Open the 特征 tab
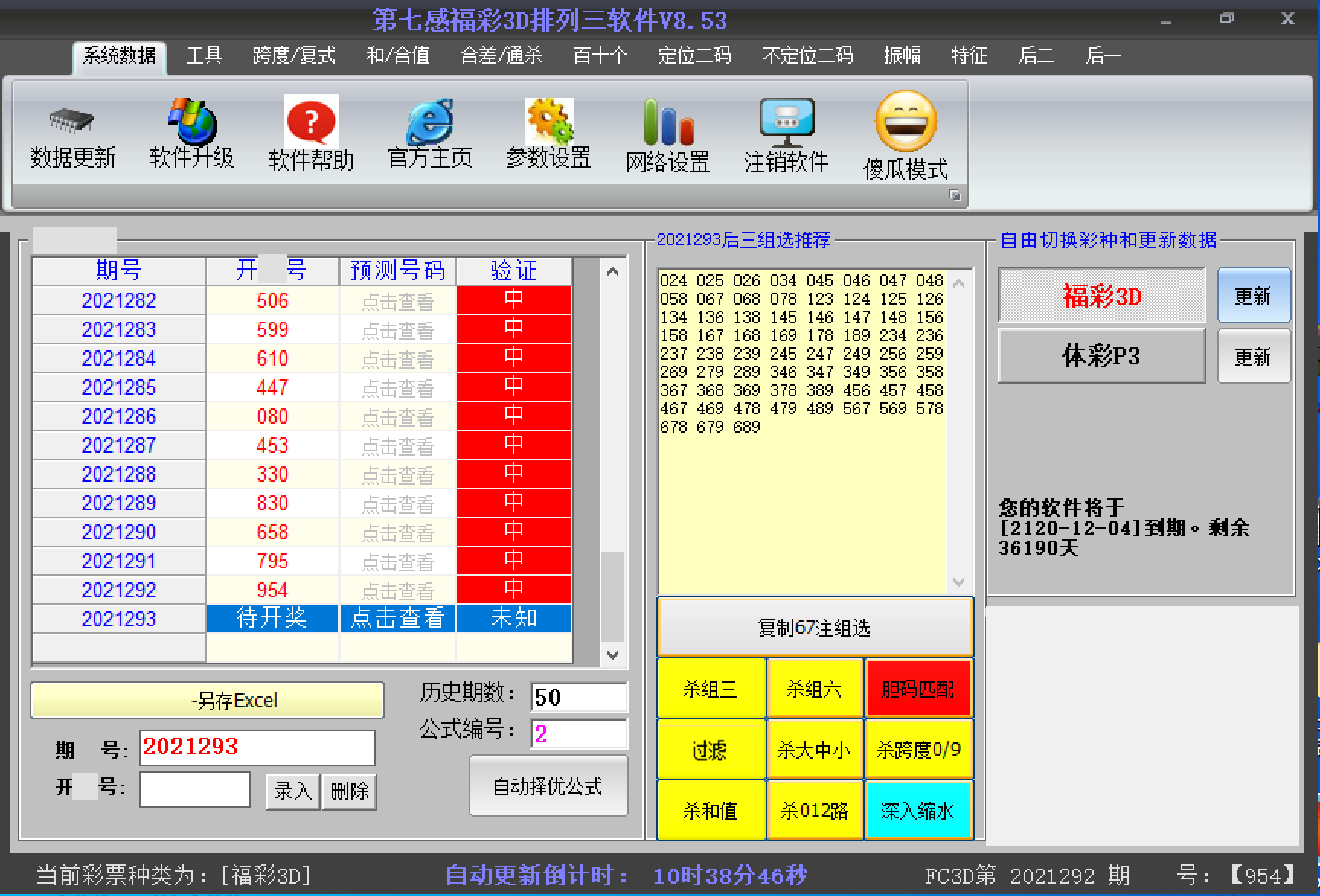1320x896 pixels. click(969, 56)
